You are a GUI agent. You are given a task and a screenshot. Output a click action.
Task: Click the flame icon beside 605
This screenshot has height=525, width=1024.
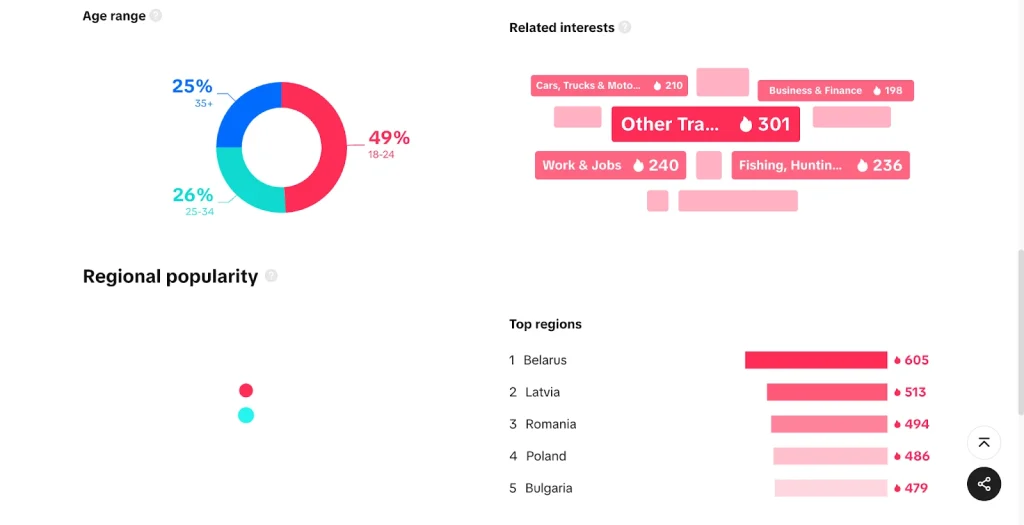(897, 360)
